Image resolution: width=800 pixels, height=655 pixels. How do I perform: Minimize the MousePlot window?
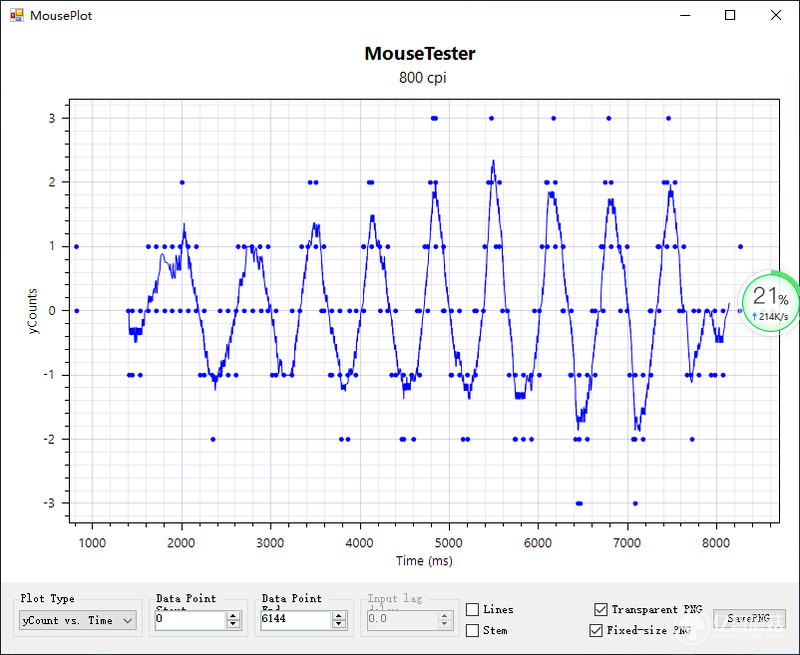[x=685, y=15]
